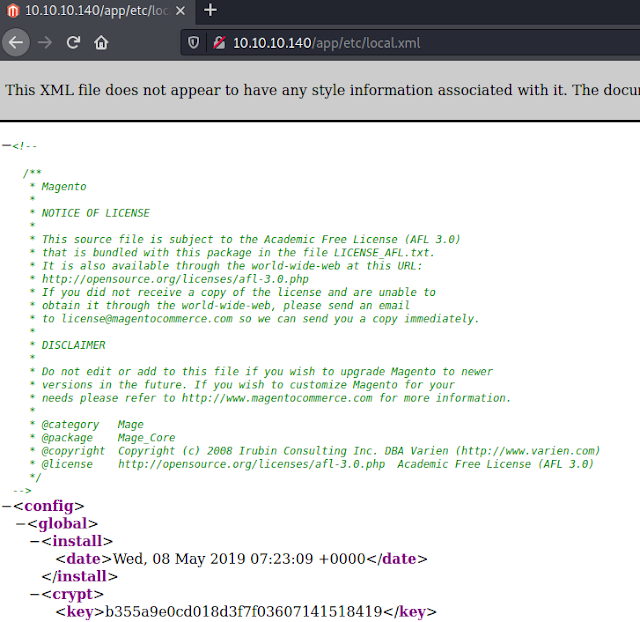The height and width of the screenshot is (622, 640).
Task: Collapse the XML comment block
Action: pyautogui.click(x=6, y=145)
